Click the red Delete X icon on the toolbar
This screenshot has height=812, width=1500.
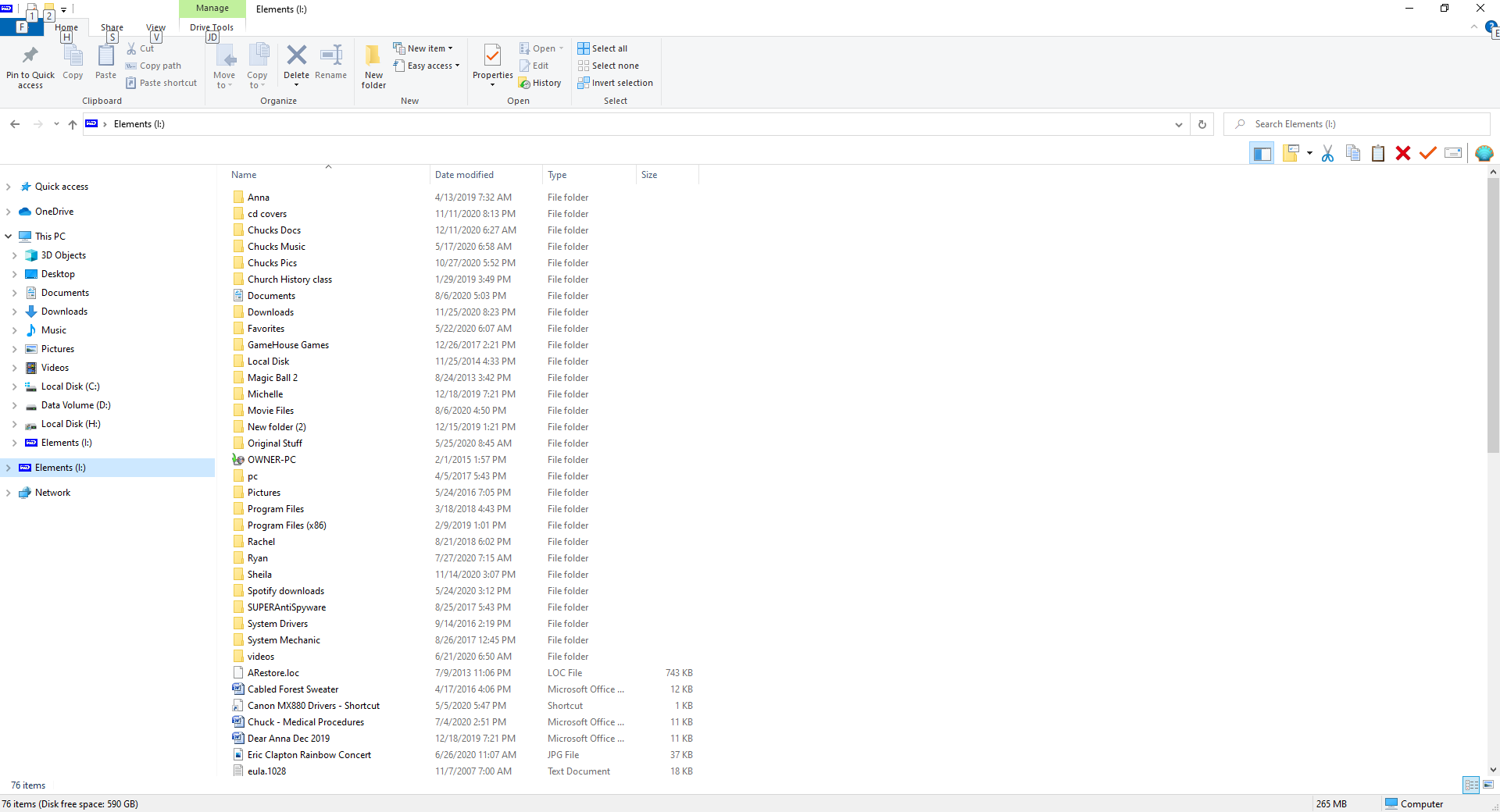(1403, 153)
